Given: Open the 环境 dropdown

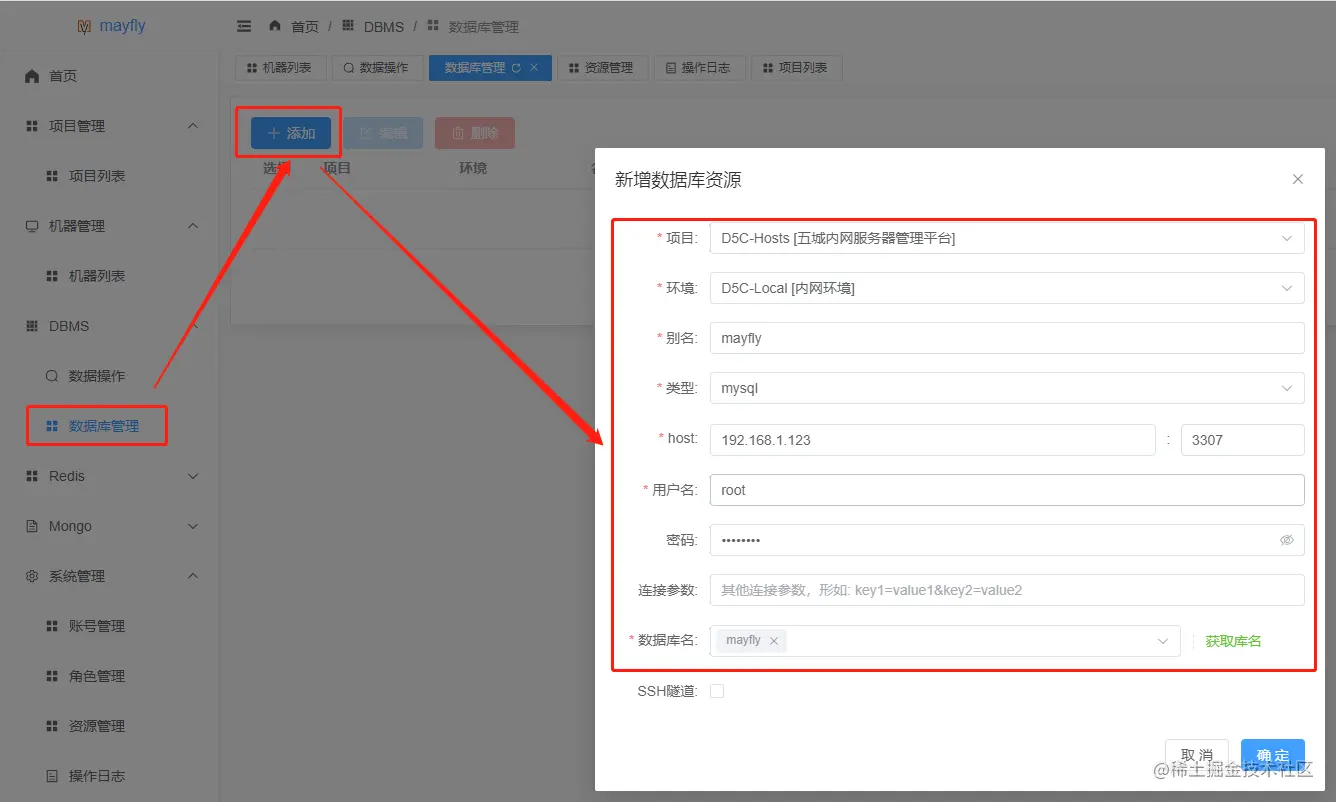Looking at the screenshot, I should click(x=1007, y=288).
